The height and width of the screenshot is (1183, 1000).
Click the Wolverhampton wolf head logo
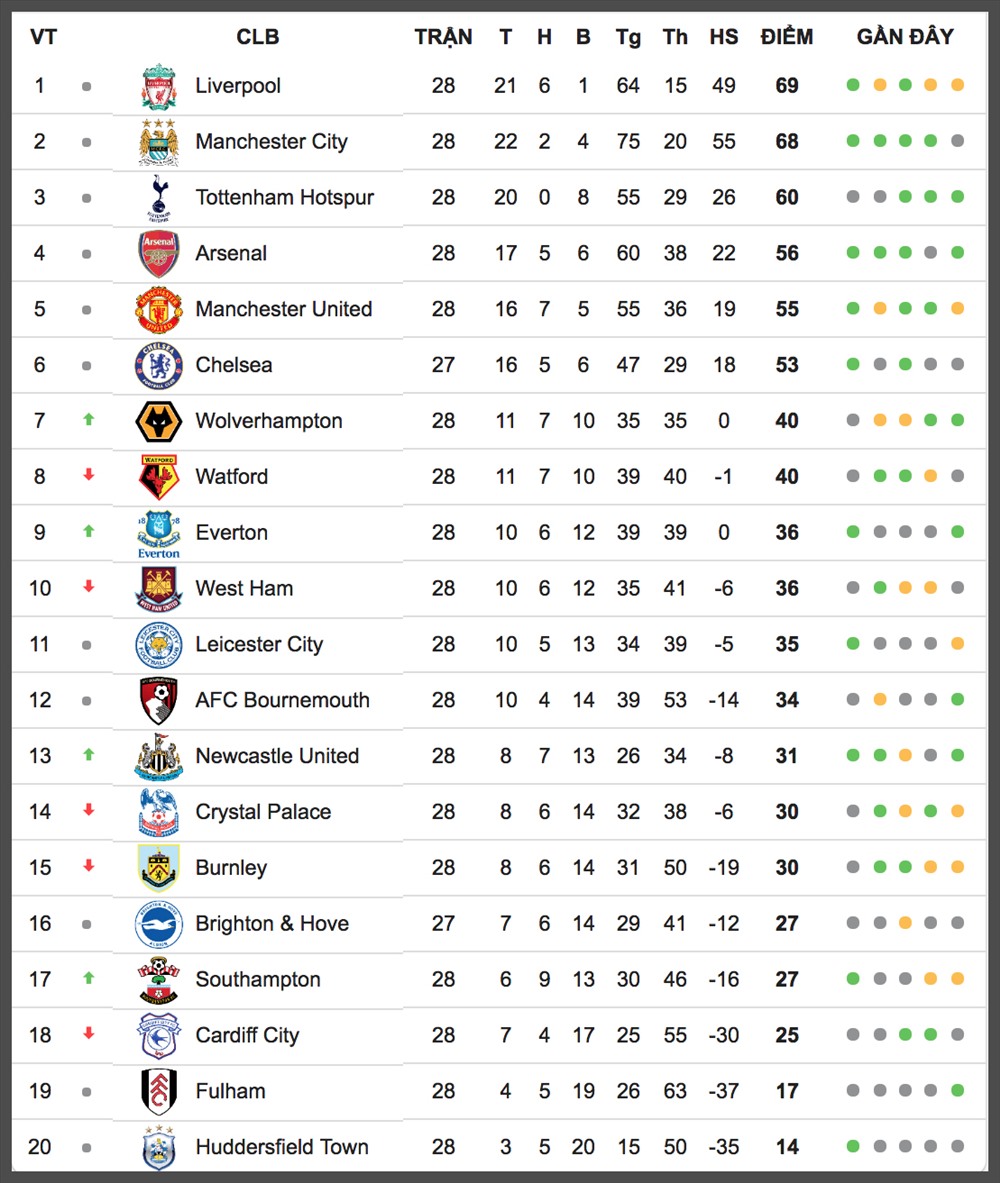click(x=158, y=421)
